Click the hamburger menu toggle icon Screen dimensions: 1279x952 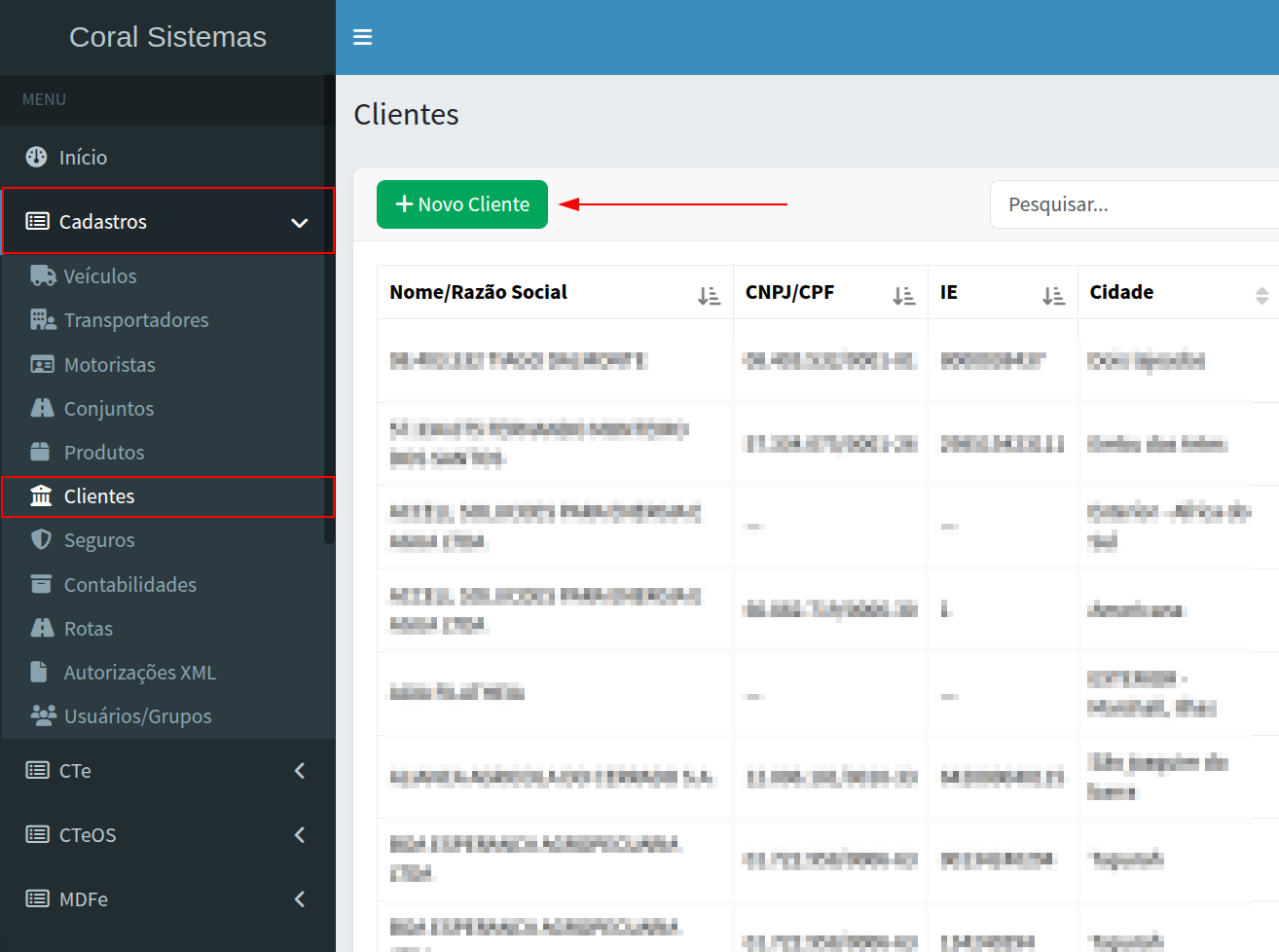pos(362,37)
